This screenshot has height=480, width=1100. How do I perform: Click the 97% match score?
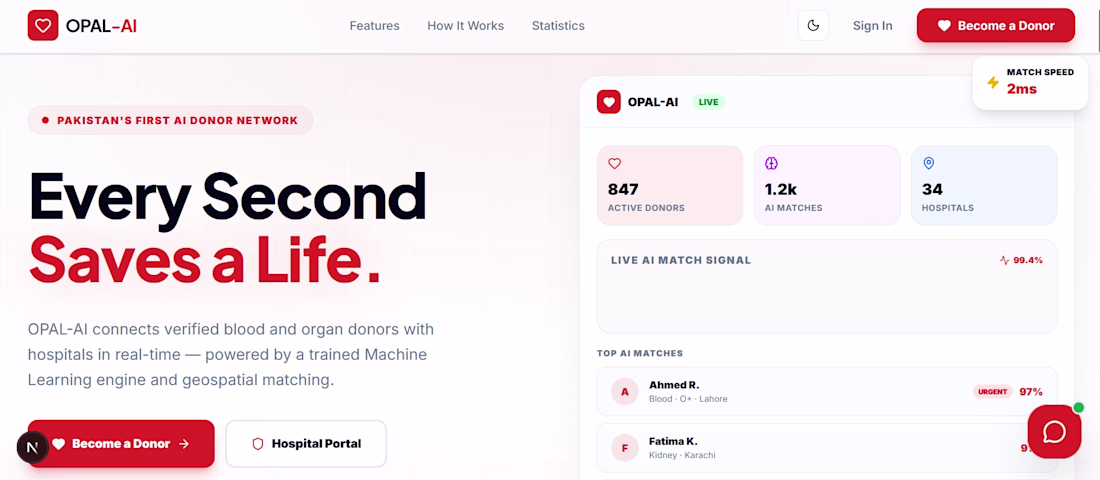tap(1031, 392)
